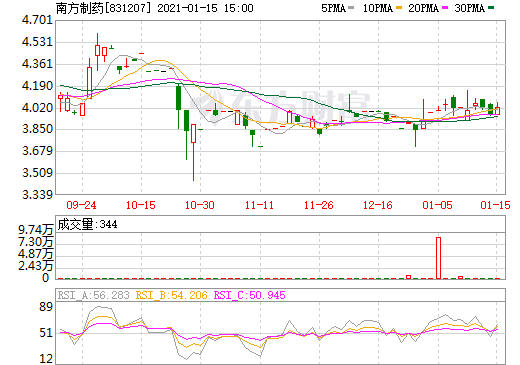This screenshot has height=365, width=520.
Task: Click the gray 5PMA legend color marker
Action: pyautogui.click(x=351, y=8)
